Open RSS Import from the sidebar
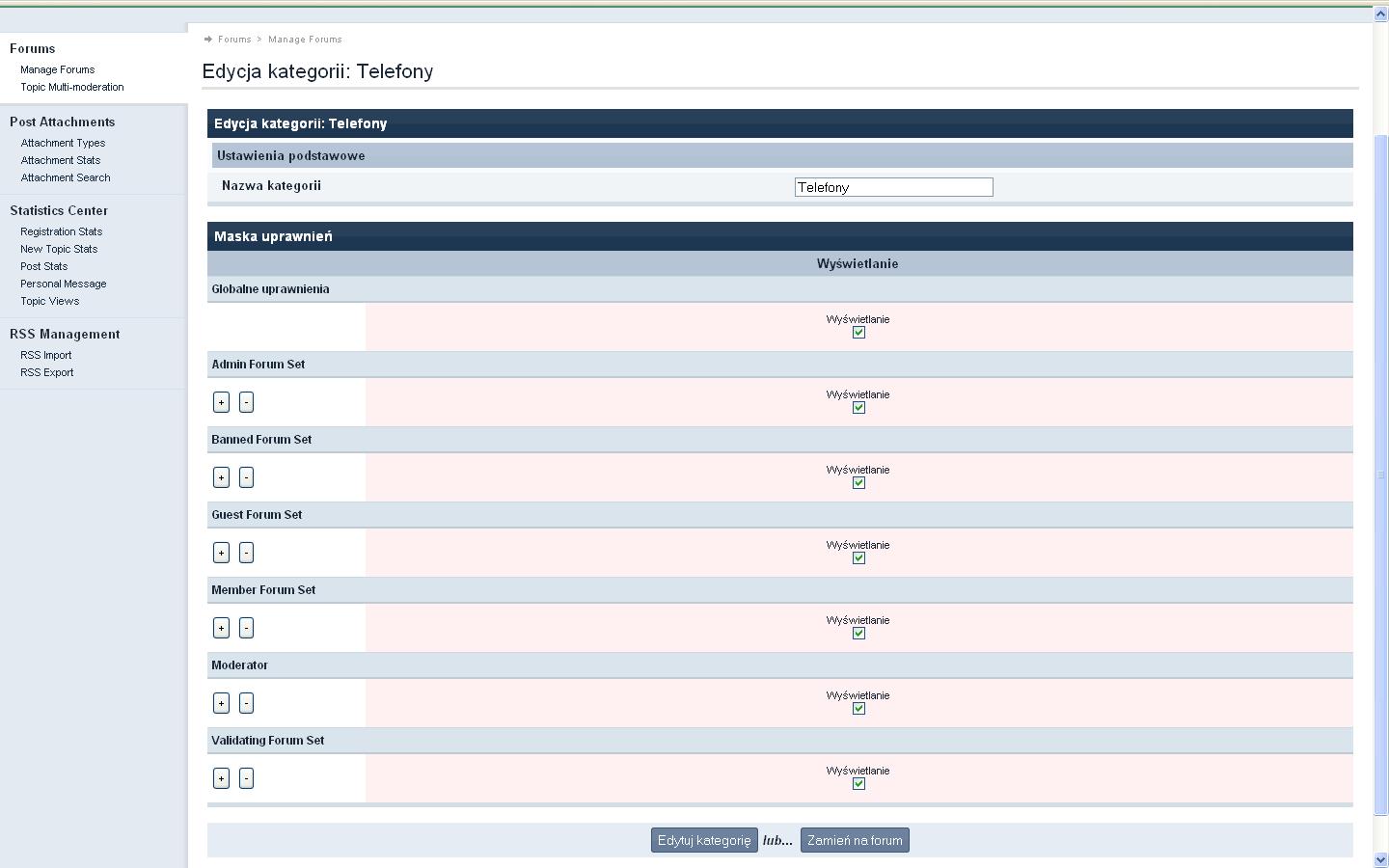Screen dimensions: 1389x868 pyautogui.click(x=46, y=355)
